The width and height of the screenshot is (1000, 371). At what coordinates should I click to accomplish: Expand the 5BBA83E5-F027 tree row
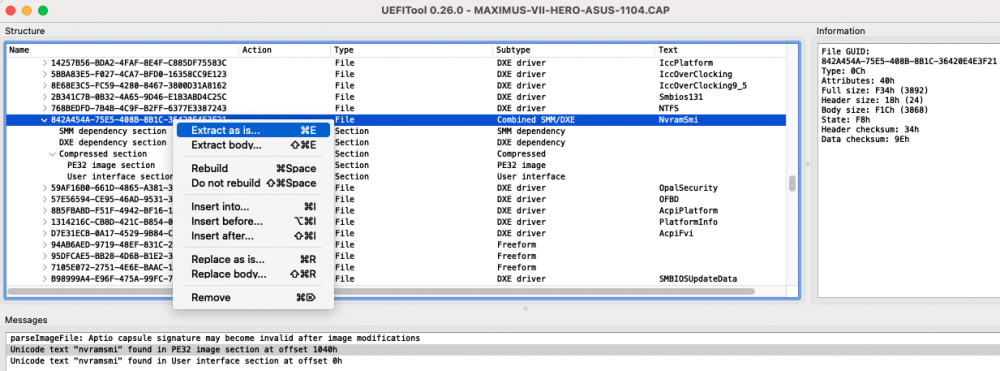point(45,74)
